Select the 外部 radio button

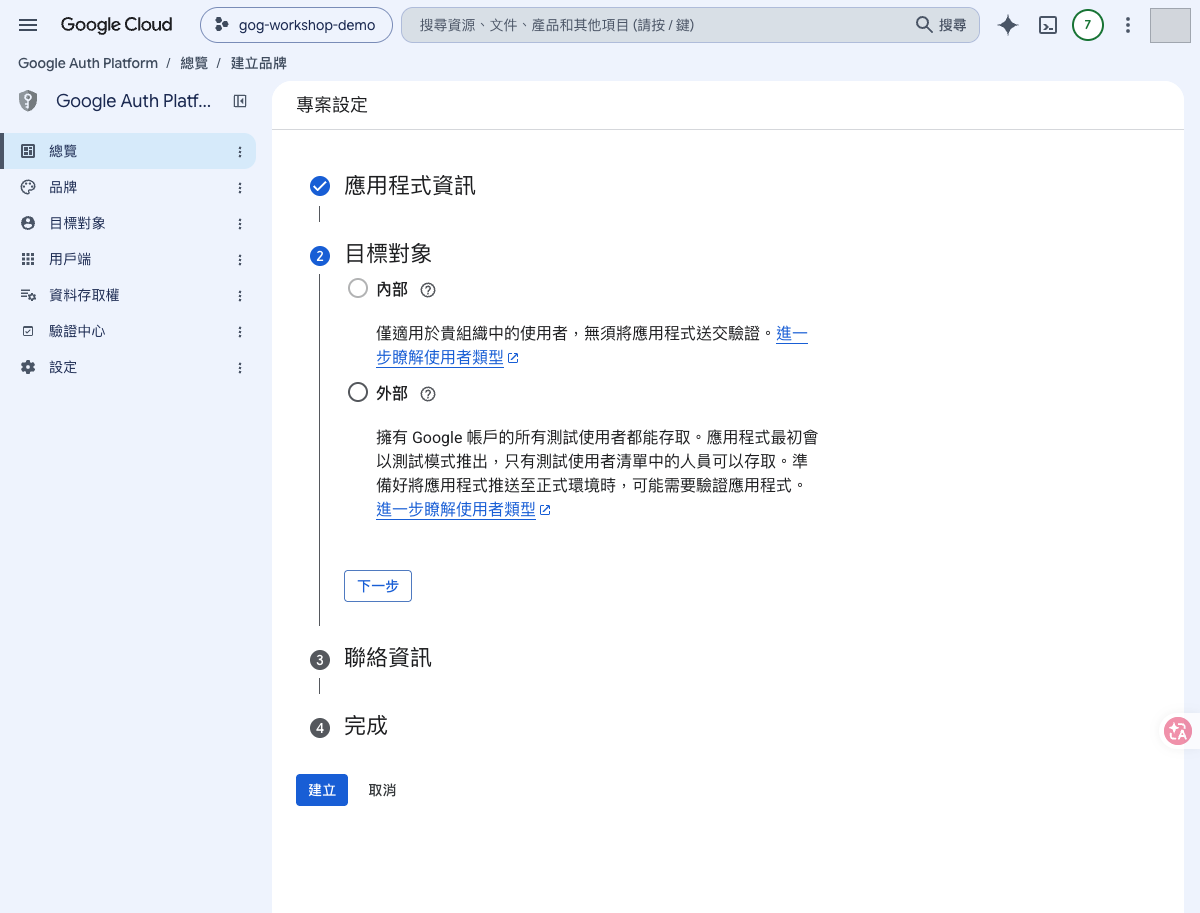click(x=358, y=393)
